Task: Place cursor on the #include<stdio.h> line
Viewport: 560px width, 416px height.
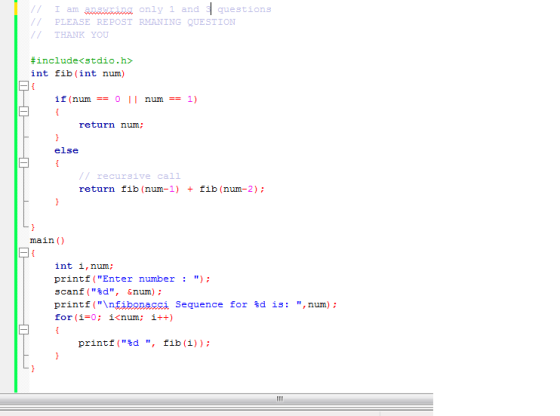Action: (81, 61)
